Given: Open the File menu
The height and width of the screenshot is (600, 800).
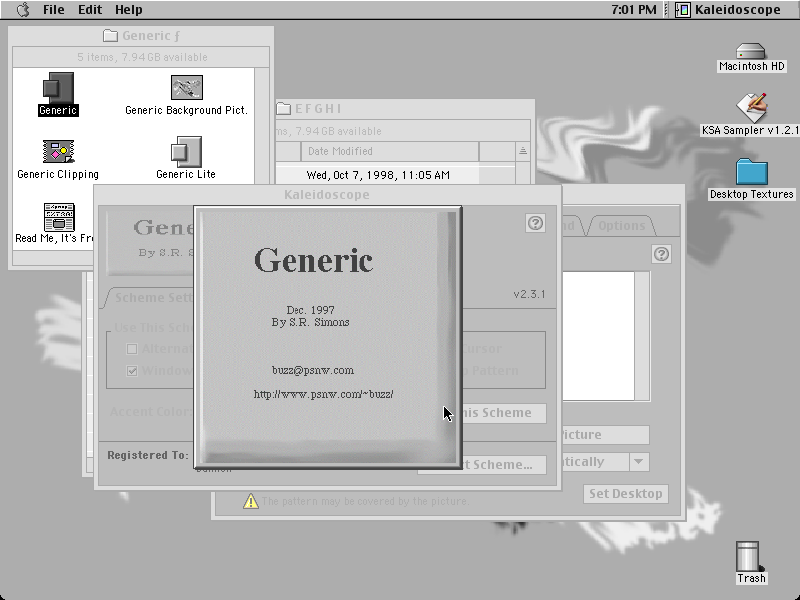Looking at the screenshot, I should point(54,10).
